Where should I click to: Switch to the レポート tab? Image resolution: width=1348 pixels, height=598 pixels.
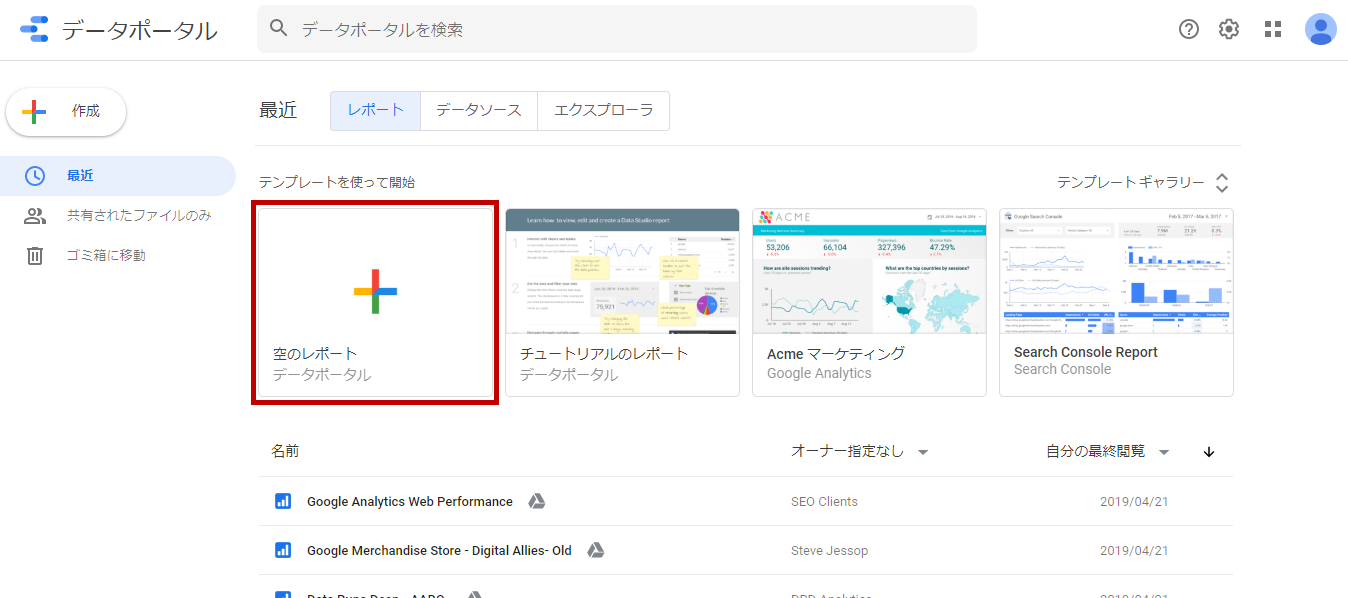pyautogui.click(x=376, y=111)
